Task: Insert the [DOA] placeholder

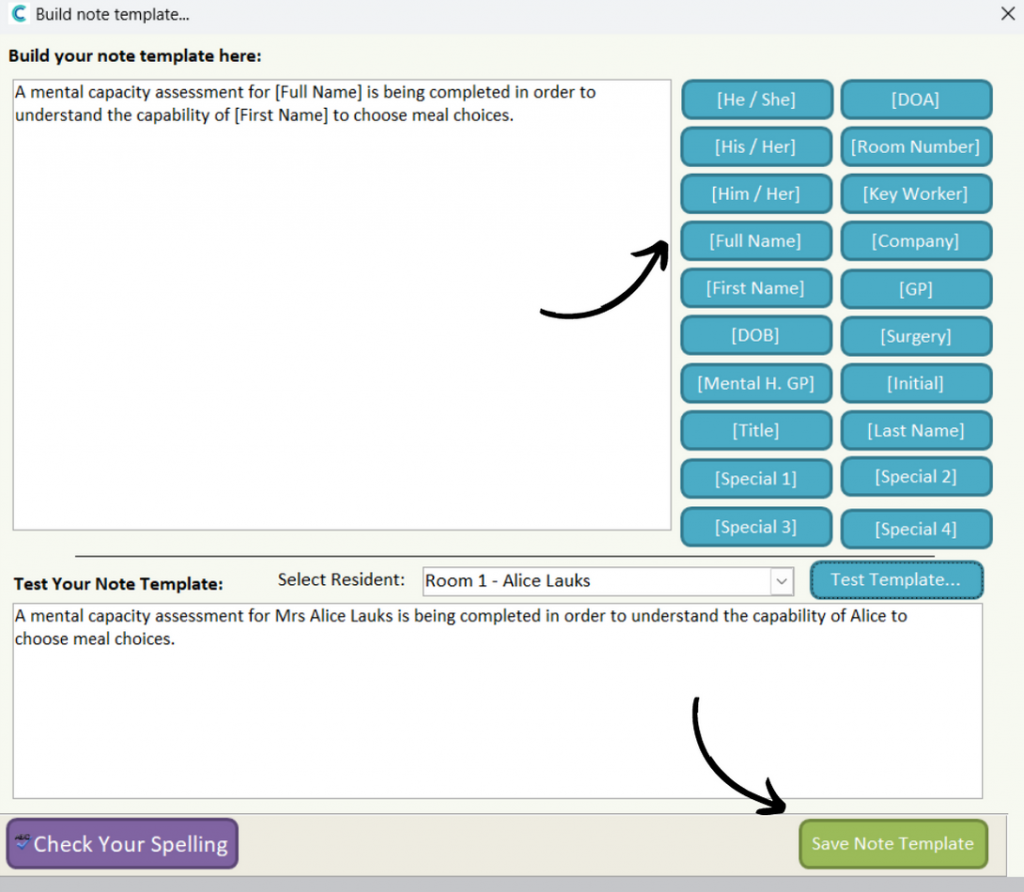Action: pyautogui.click(x=916, y=100)
